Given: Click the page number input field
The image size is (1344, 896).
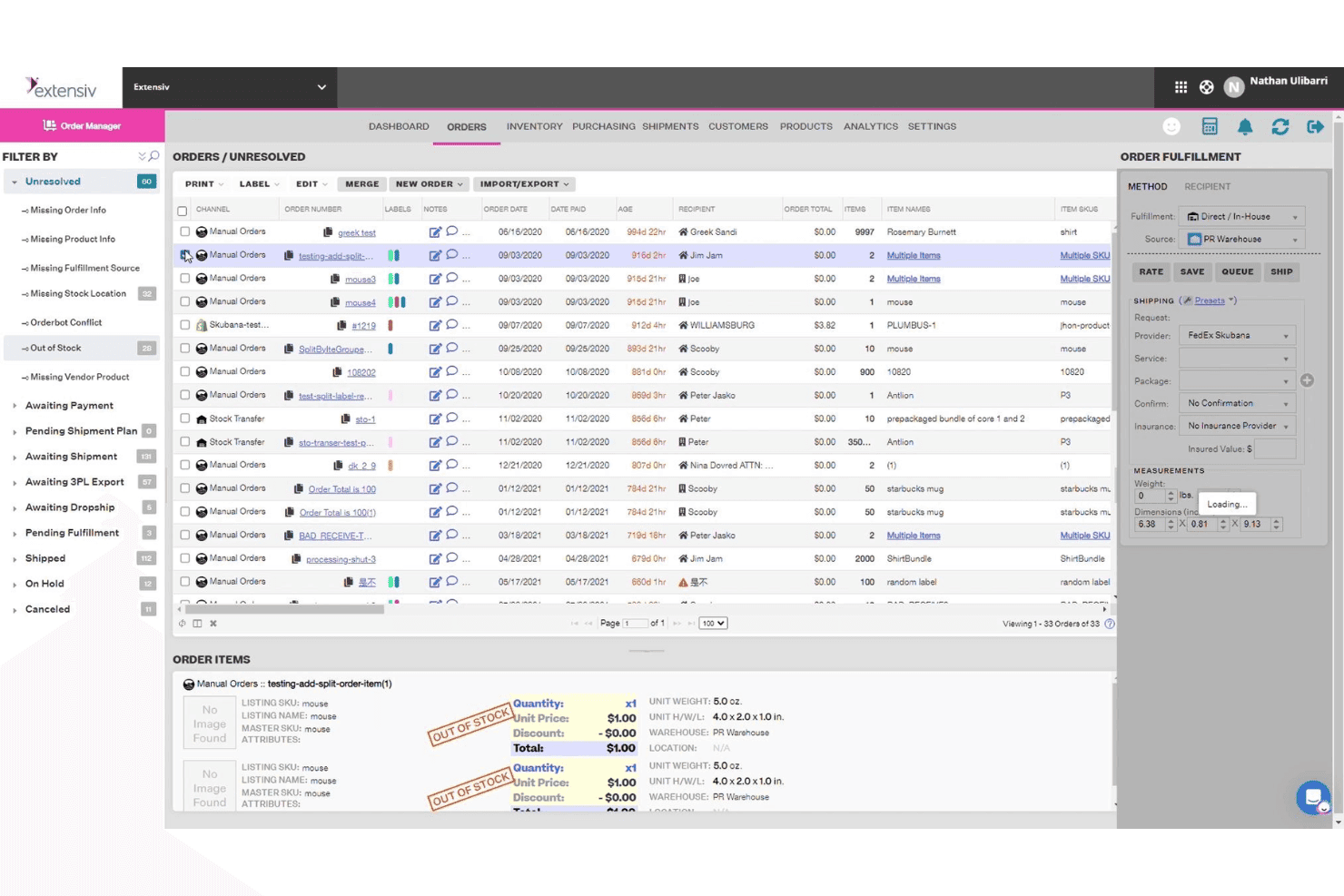Looking at the screenshot, I should point(635,624).
